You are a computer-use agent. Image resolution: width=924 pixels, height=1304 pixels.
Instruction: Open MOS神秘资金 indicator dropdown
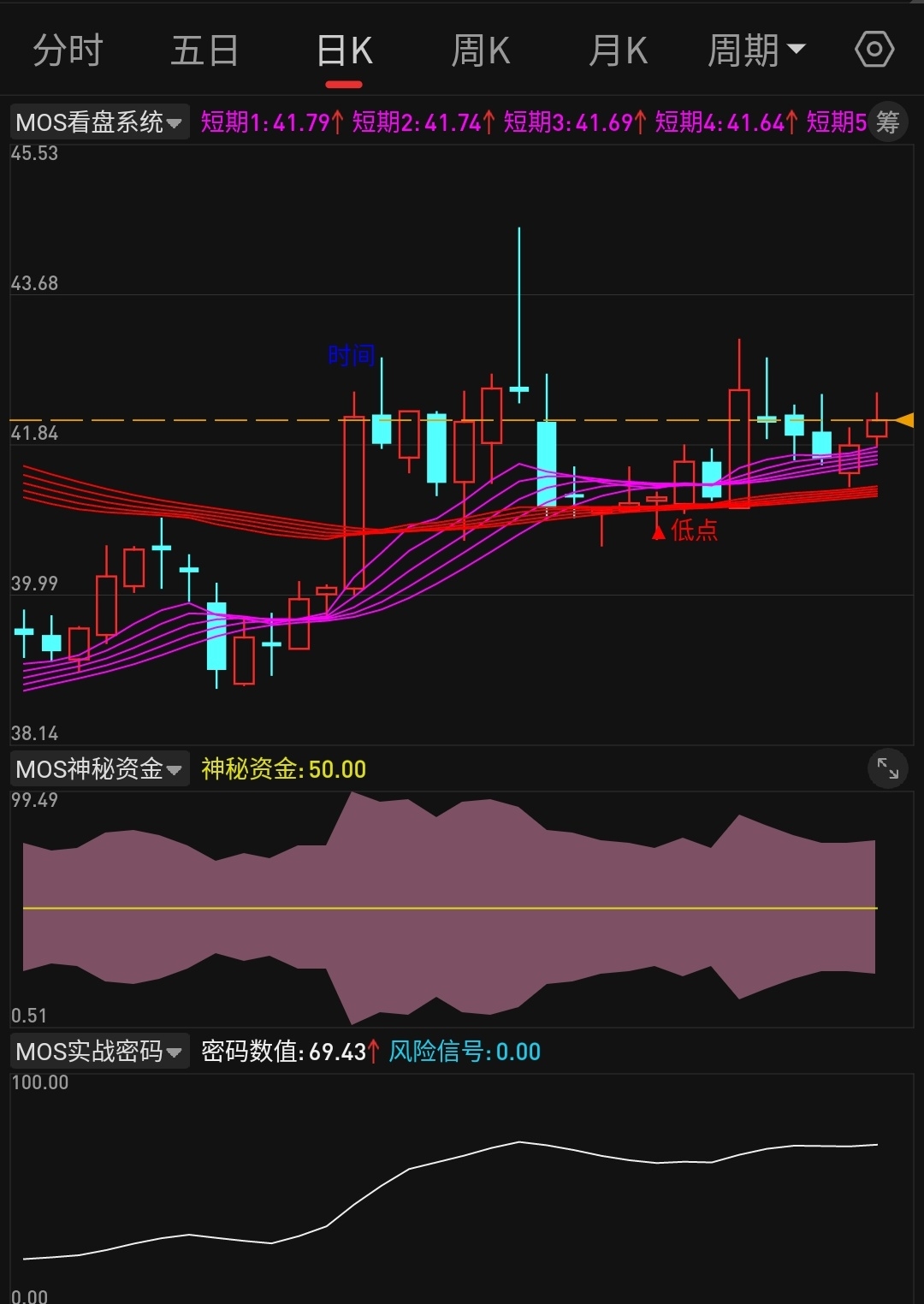[x=99, y=768]
